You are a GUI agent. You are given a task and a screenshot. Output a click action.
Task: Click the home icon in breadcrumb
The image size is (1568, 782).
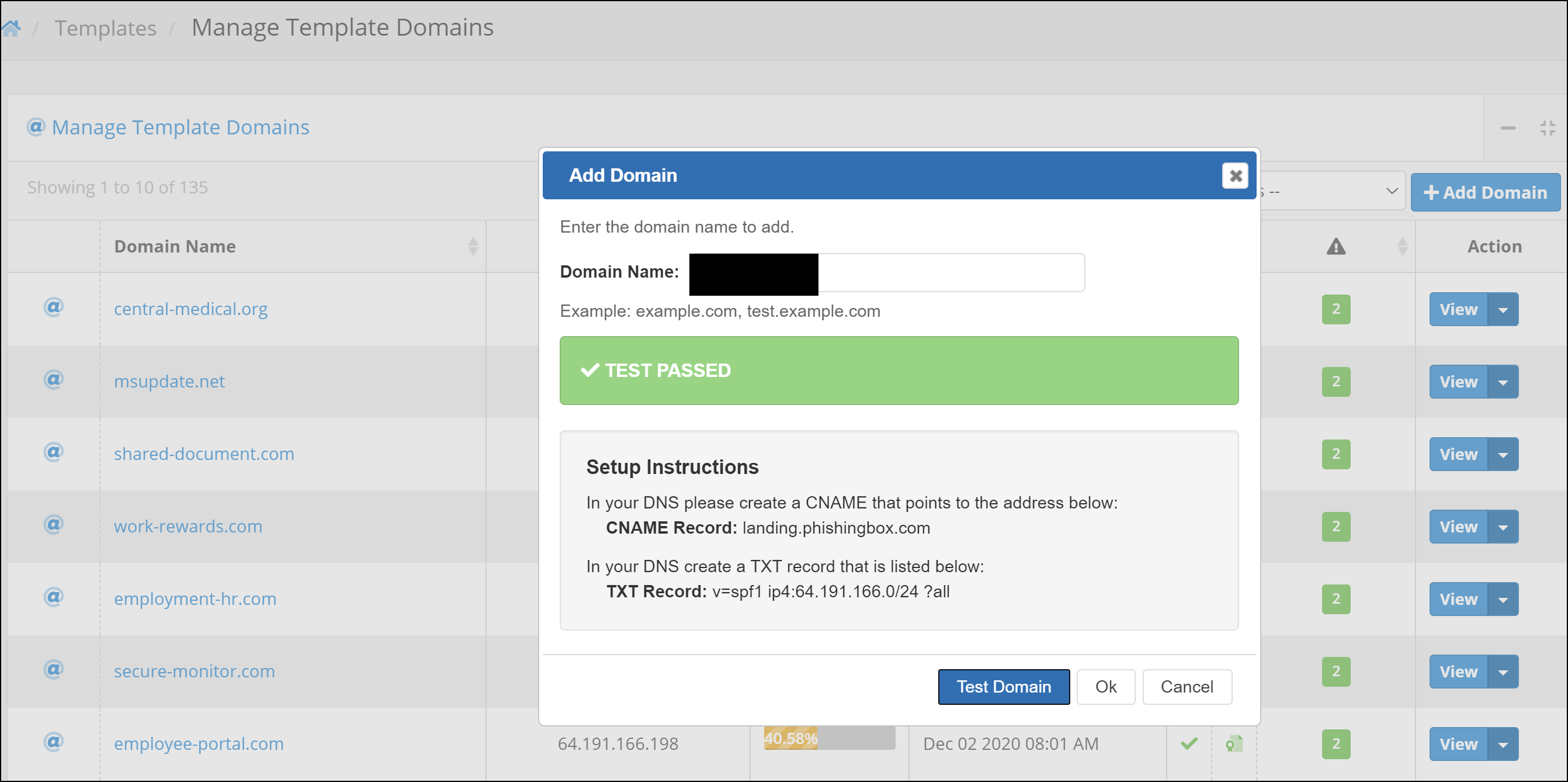(11, 28)
